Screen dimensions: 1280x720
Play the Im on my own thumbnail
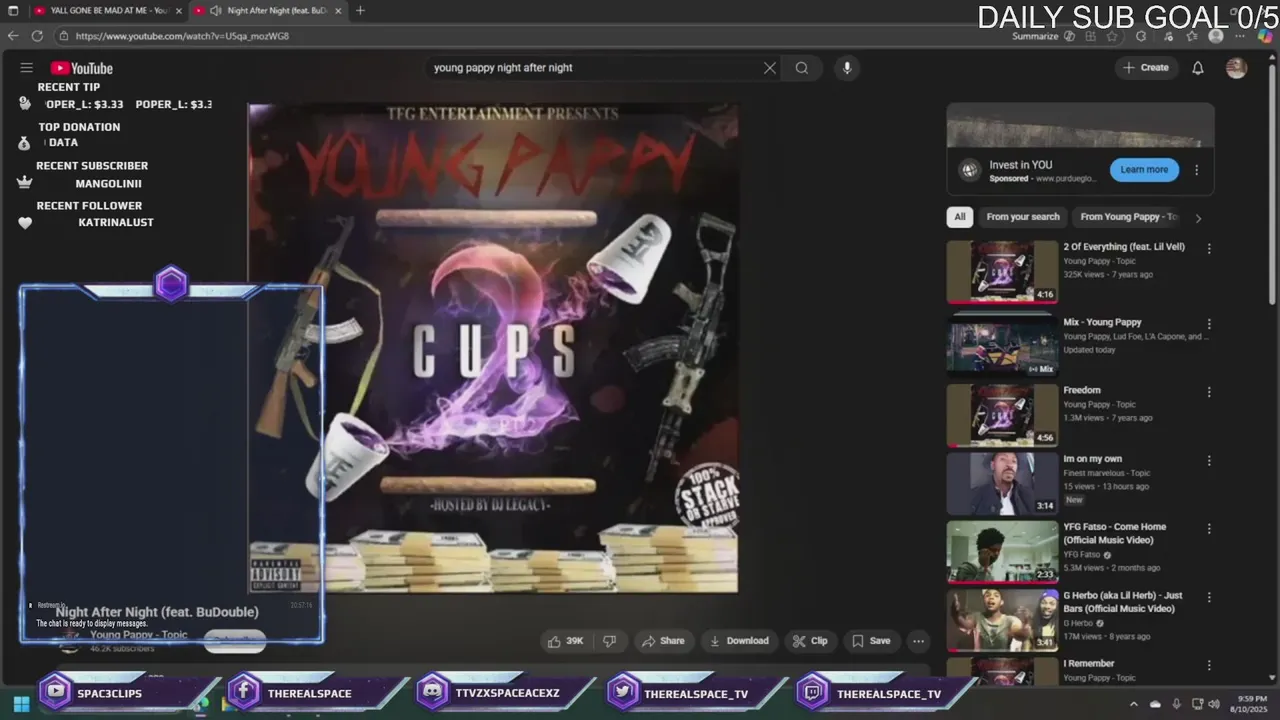(x=1002, y=483)
